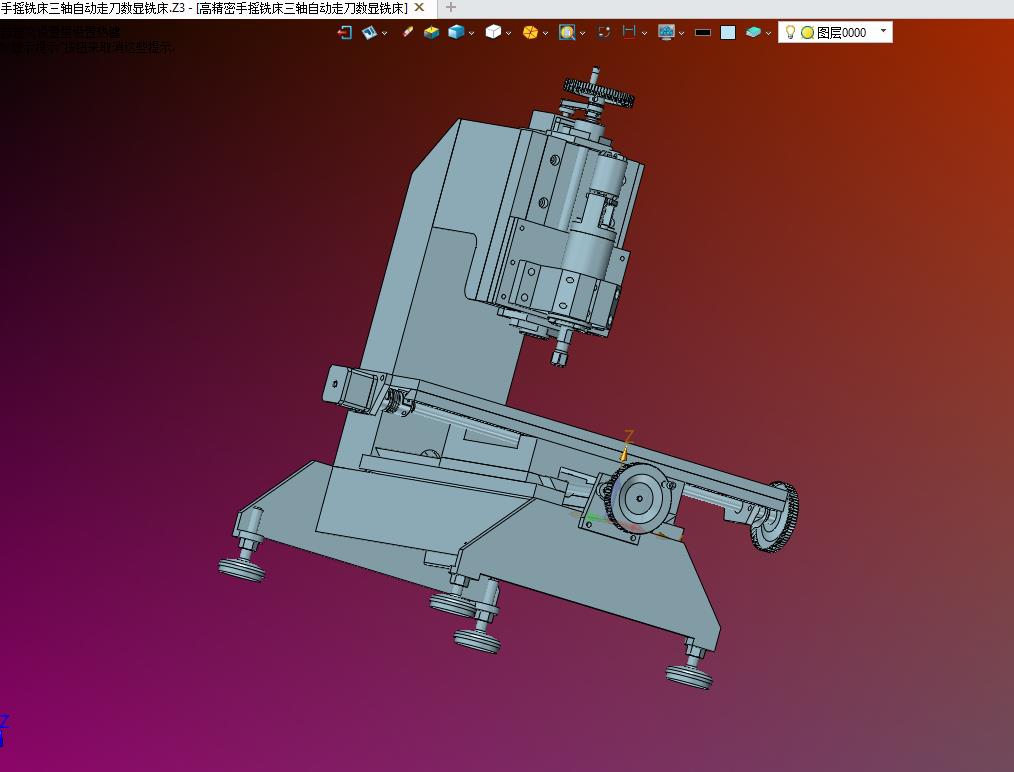Click the light blue color swatch
This screenshot has width=1014, height=772.
[x=728, y=32]
